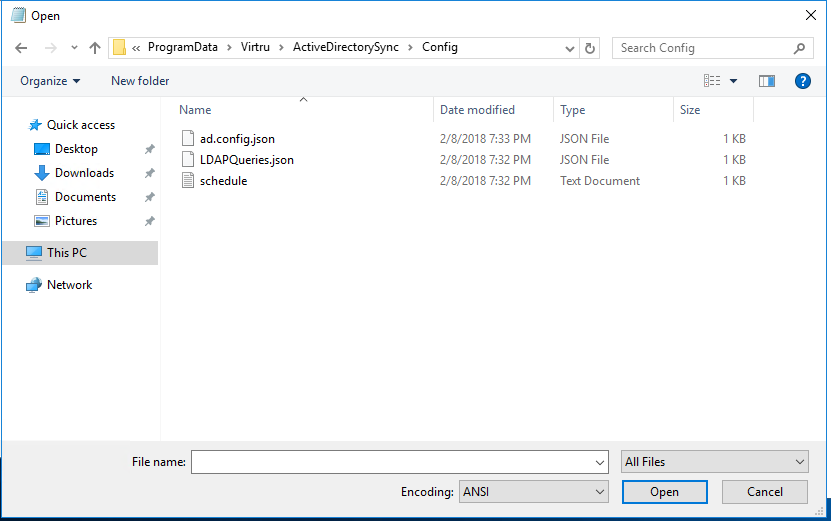This screenshot has width=831, height=521.
Task: Click the LDAPQueries.json file icon
Action: 188,160
